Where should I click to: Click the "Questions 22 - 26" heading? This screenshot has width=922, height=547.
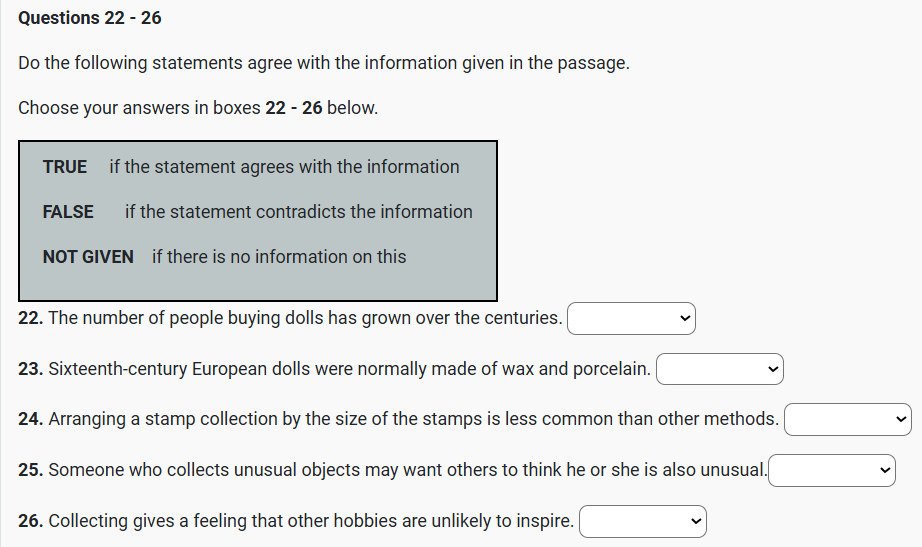coord(90,18)
